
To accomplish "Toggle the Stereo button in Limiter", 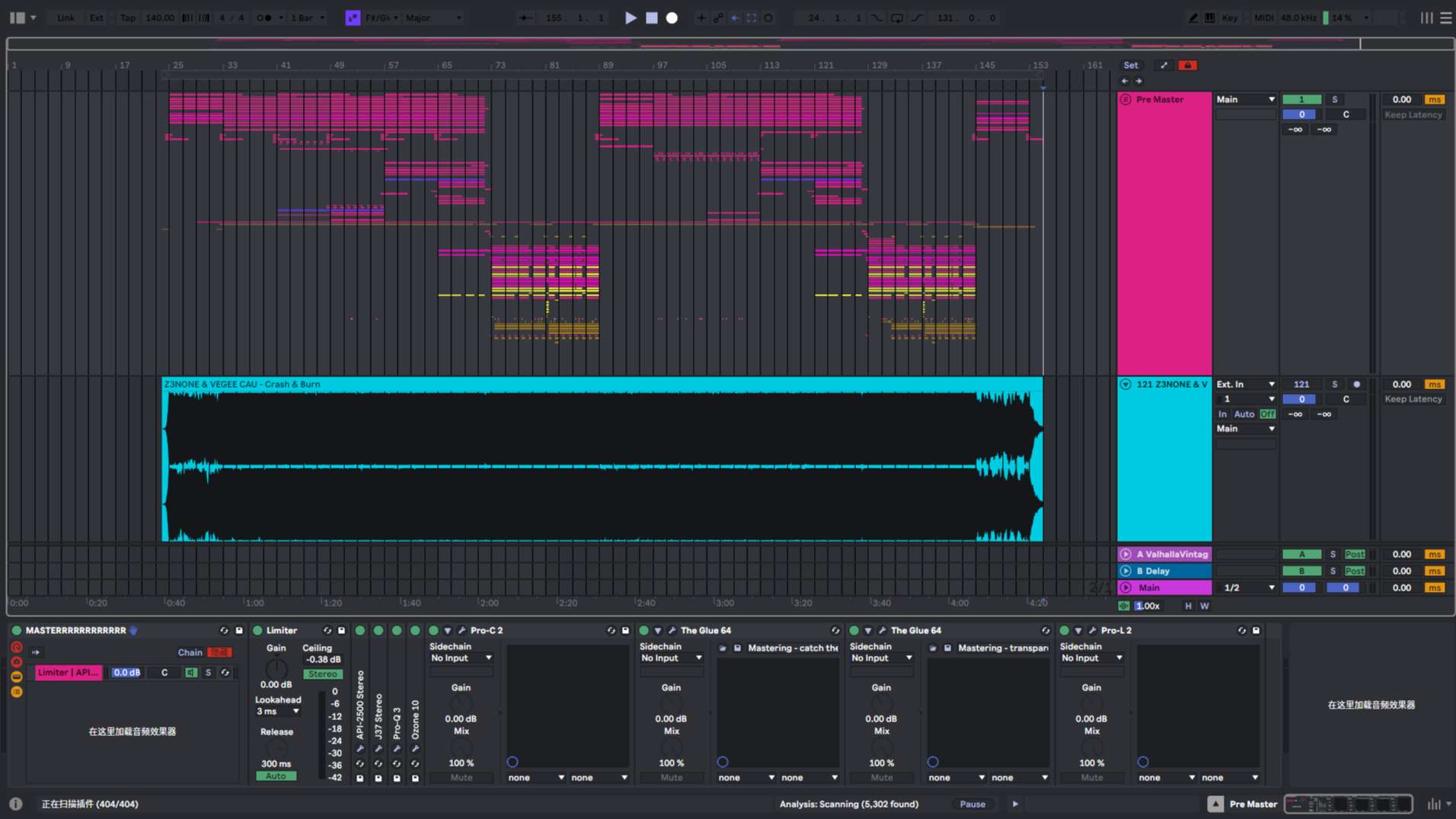I will (x=322, y=674).
